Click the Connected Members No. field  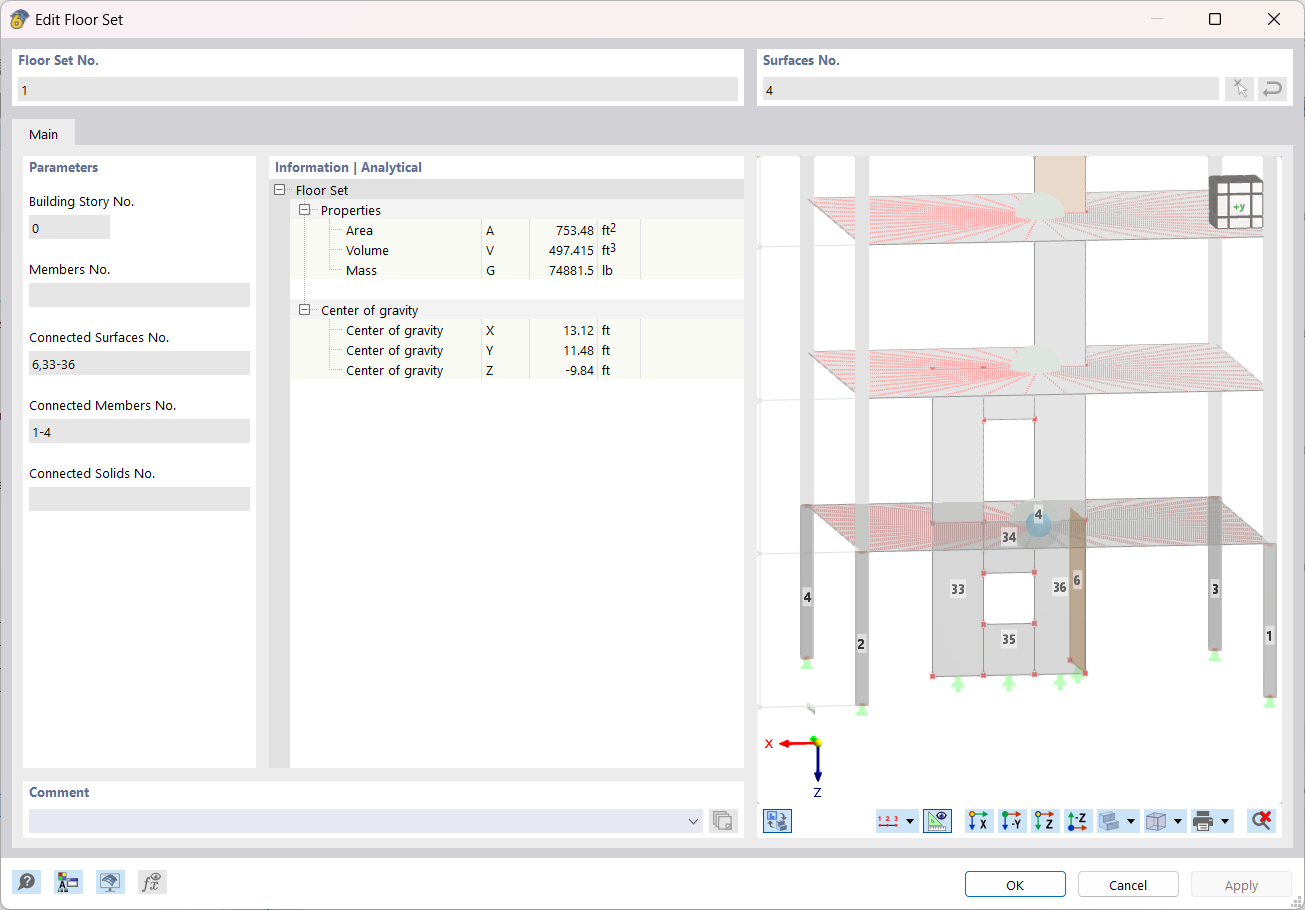tap(139, 432)
